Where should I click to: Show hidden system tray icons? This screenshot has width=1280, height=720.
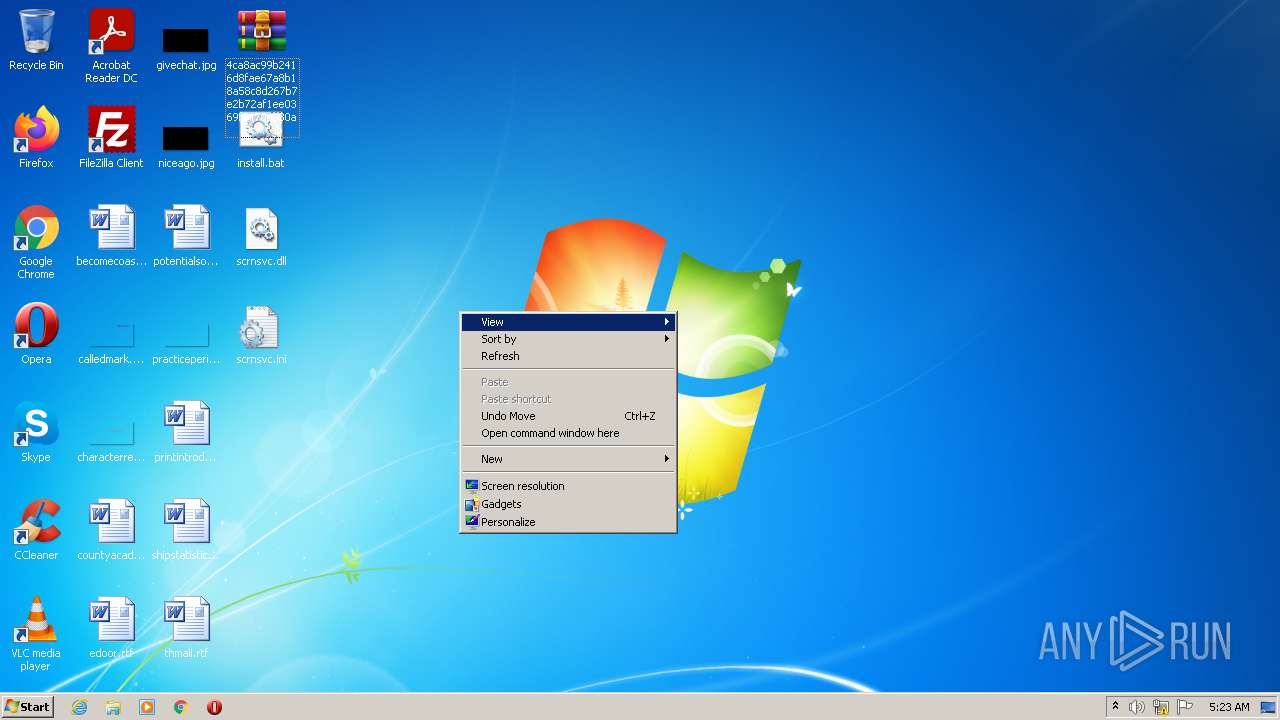tap(1115, 707)
